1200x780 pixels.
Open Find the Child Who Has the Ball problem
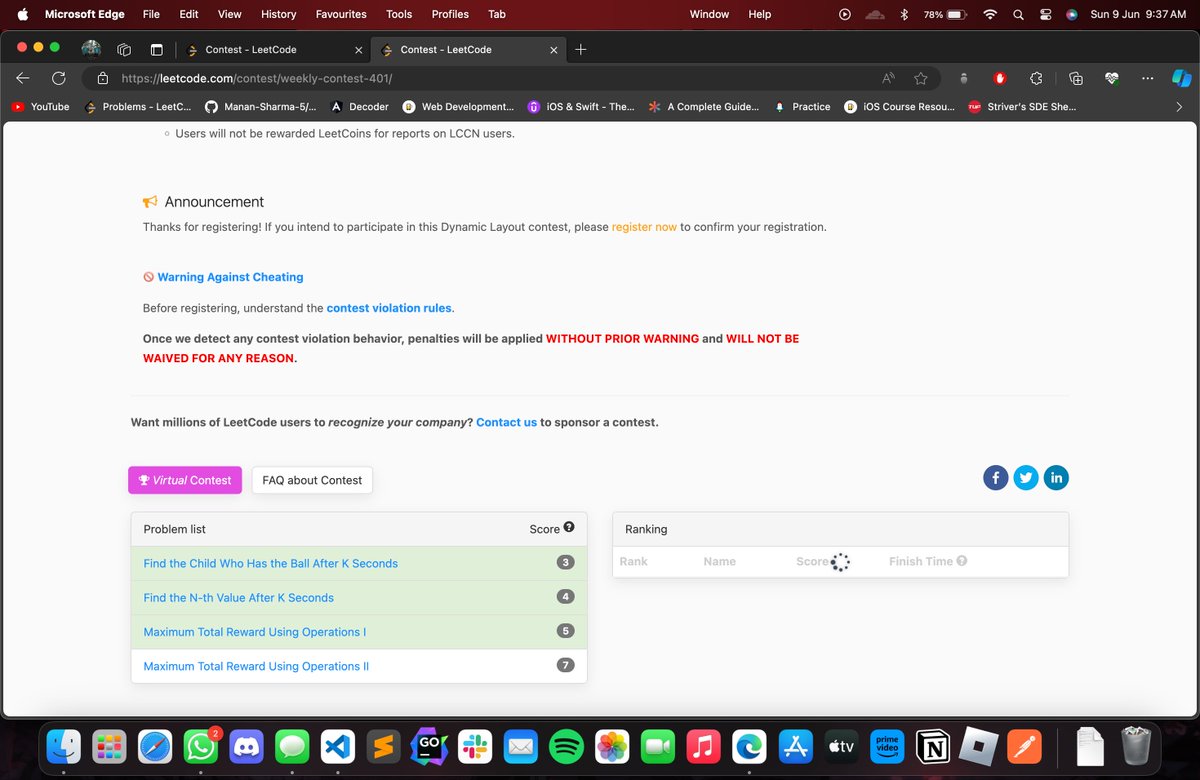click(x=270, y=563)
